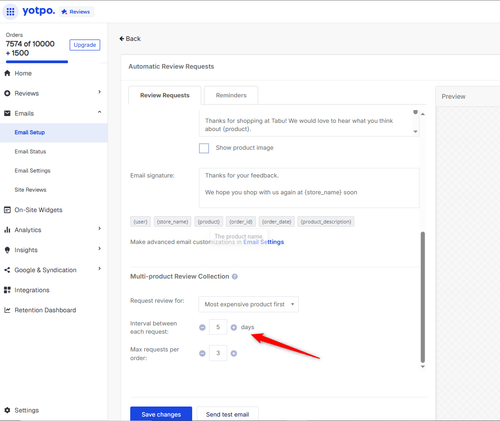Open the Reviews product badge
The height and width of the screenshot is (421, 500).
[x=76, y=12]
